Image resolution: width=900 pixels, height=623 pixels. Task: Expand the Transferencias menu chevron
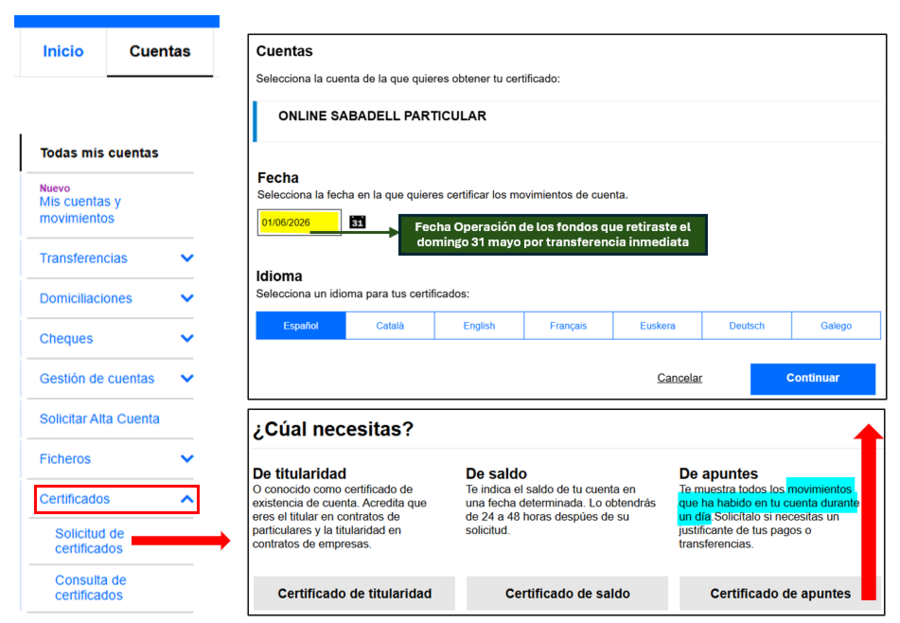coord(187,258)
